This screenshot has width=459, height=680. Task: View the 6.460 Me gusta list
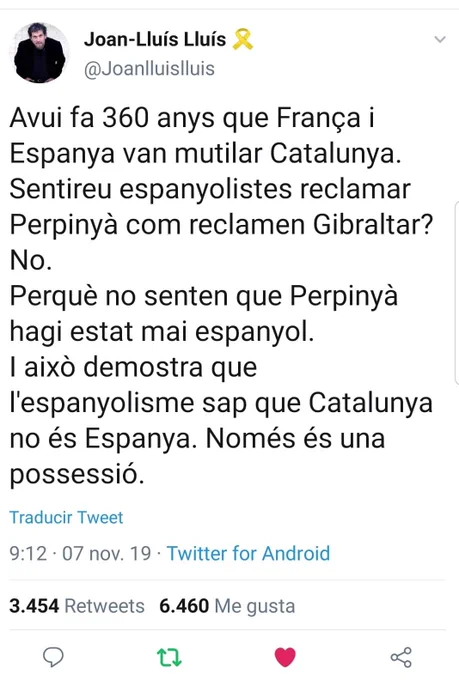pos(227,606)
